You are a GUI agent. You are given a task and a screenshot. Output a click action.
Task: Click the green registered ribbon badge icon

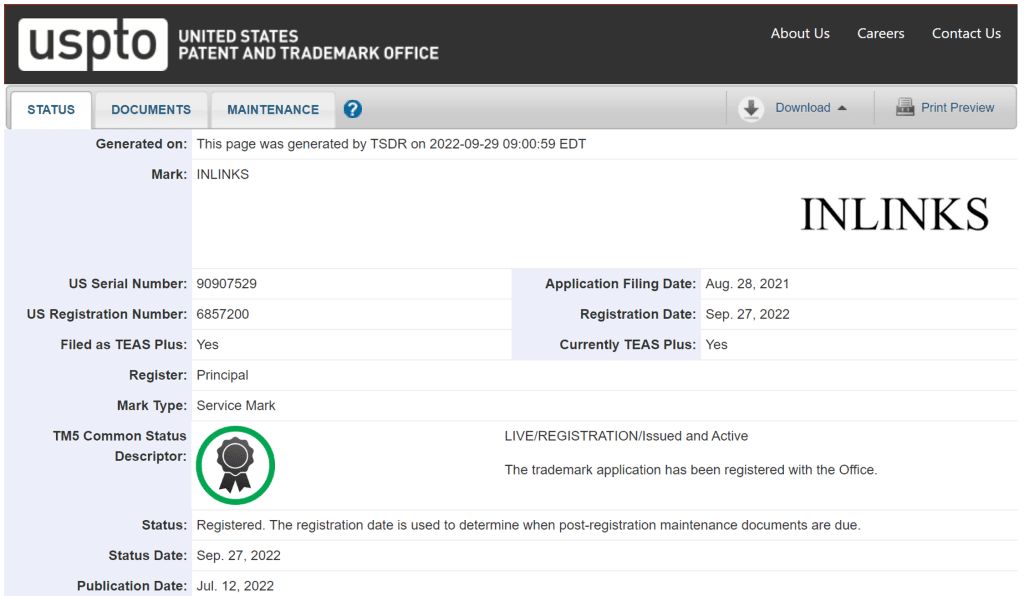[x=235, y=465]
